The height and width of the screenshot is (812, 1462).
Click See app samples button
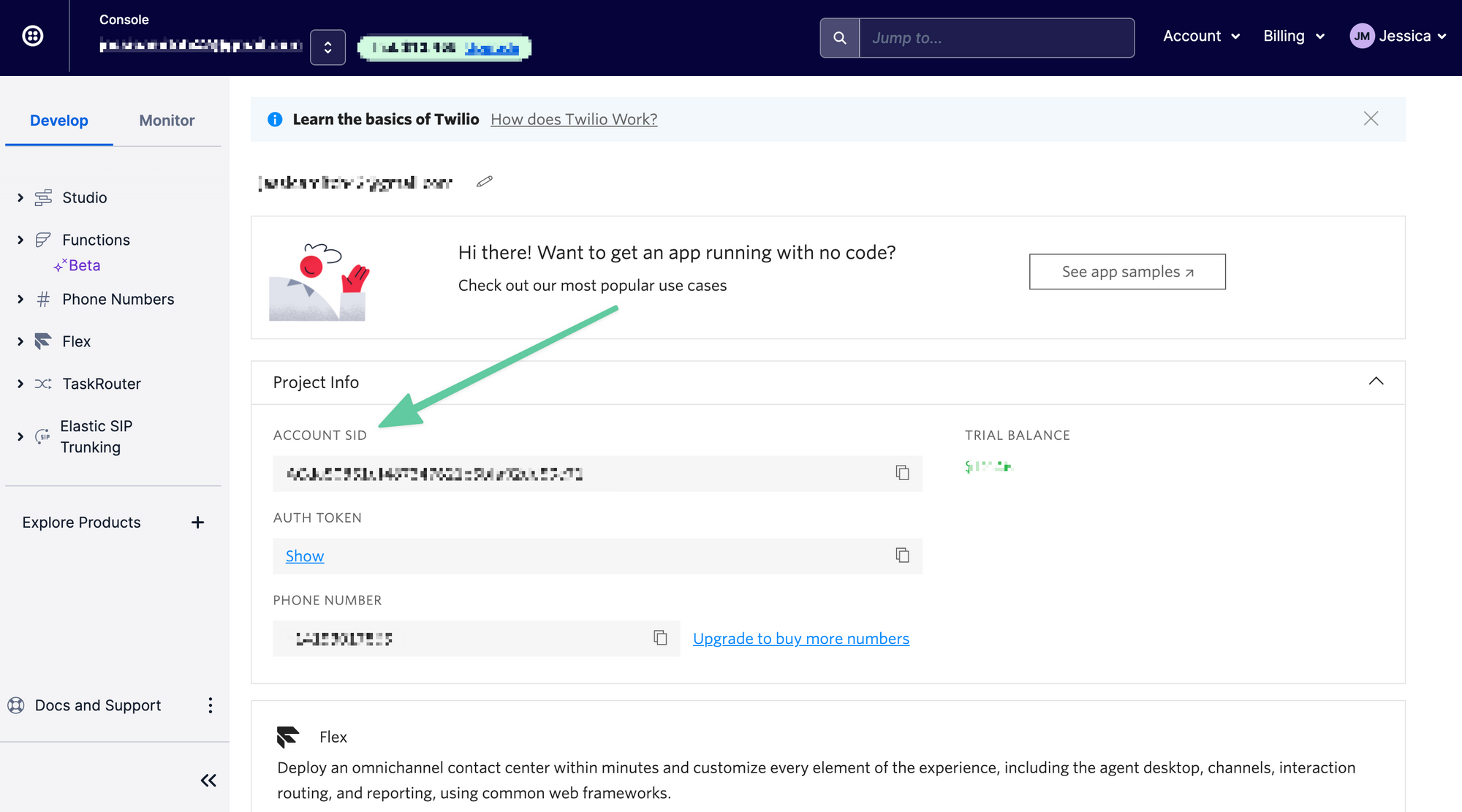(x=1127, y=271)
